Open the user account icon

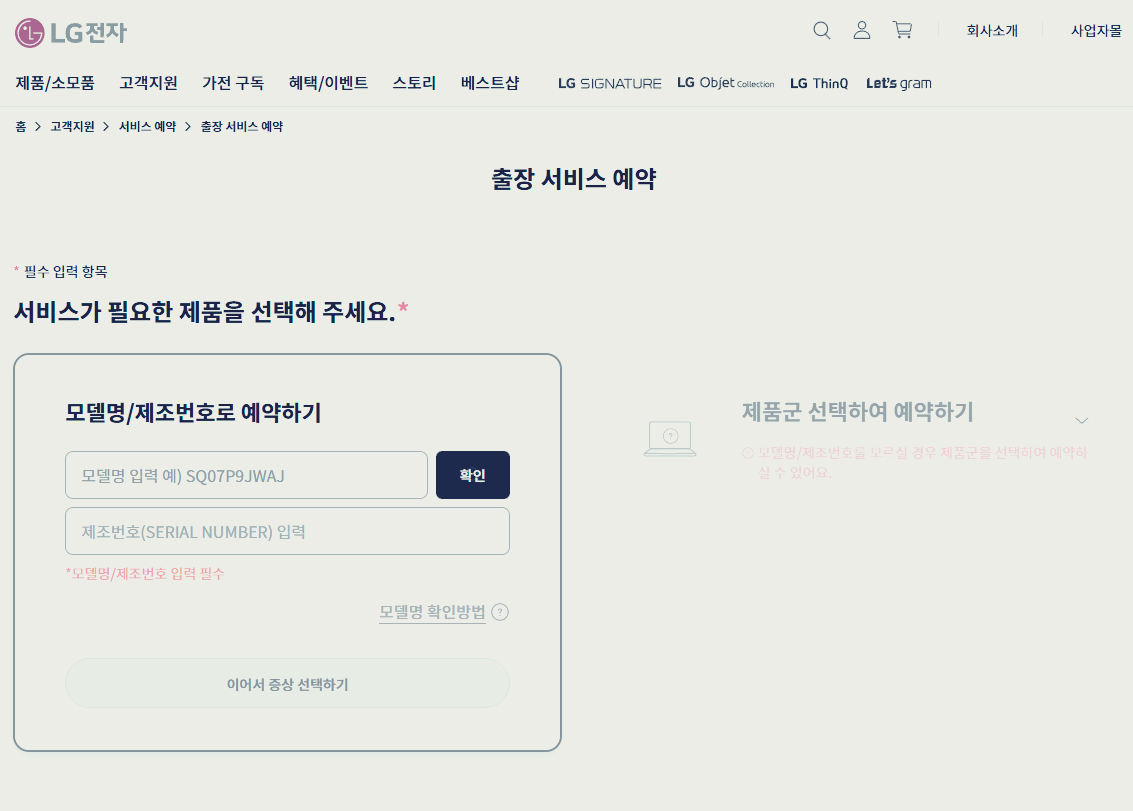pyautogui.click(x=861, y=30)
